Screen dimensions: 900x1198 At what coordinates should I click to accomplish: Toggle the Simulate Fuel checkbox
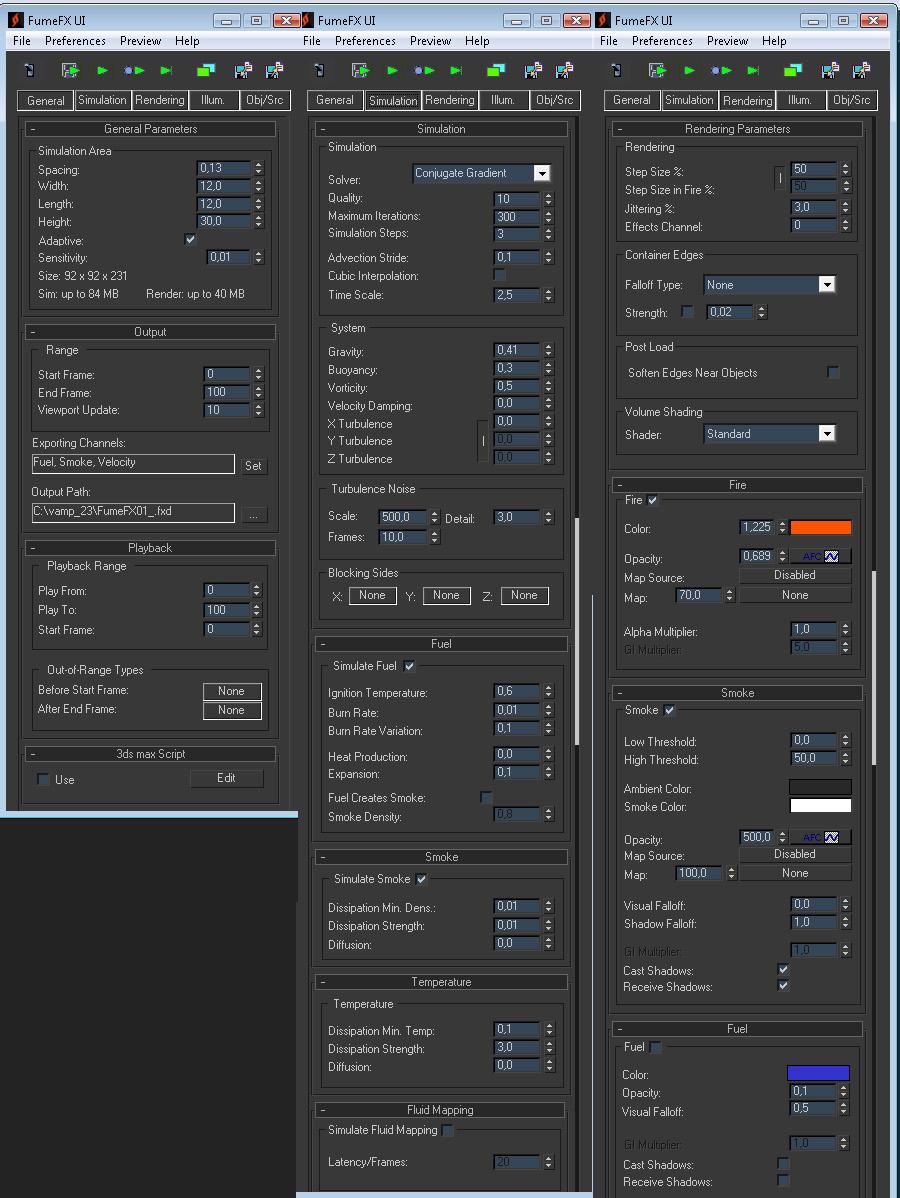tap(410, 666)
